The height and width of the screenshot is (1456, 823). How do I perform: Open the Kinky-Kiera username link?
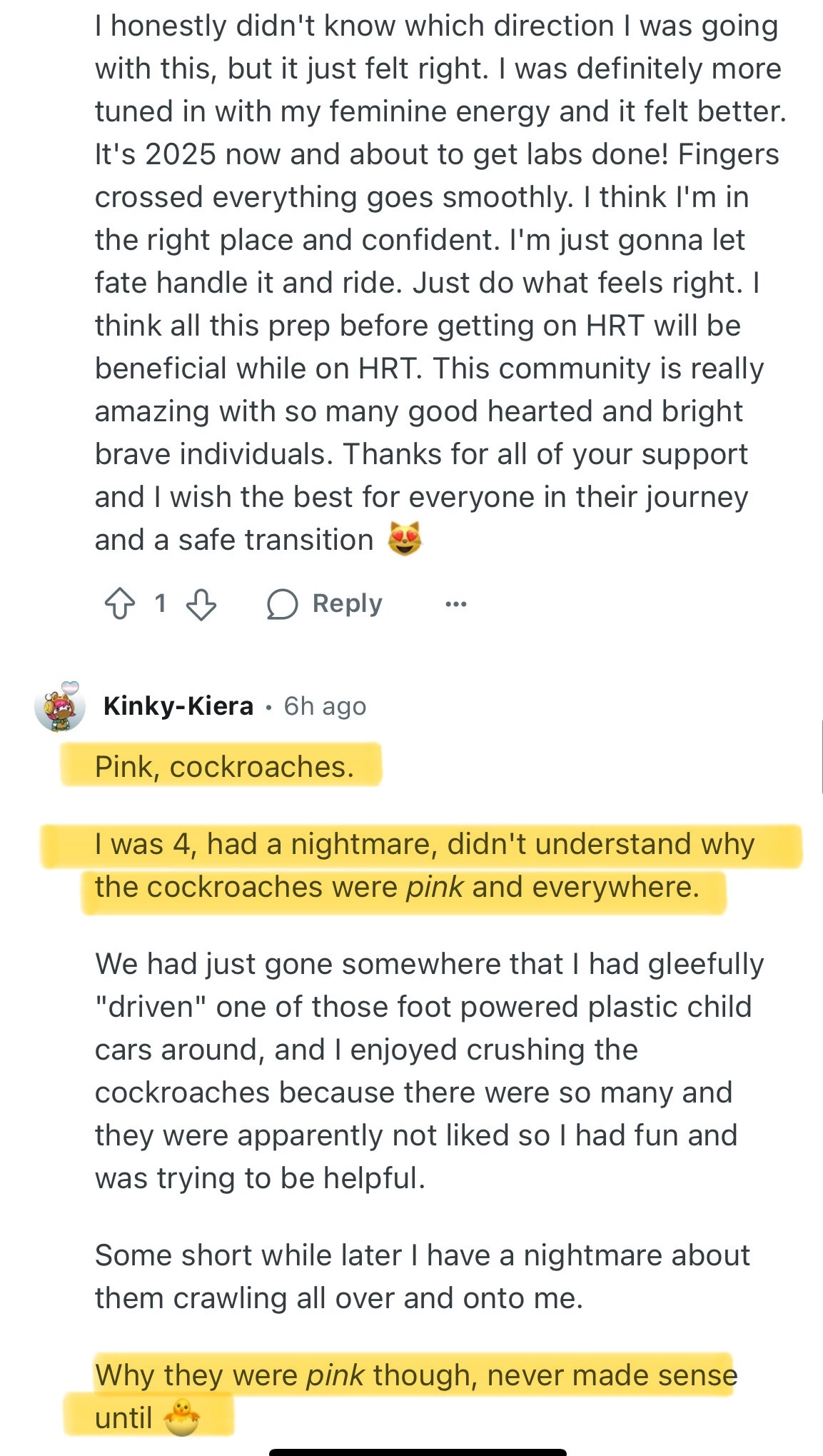(x=178, y=706)
